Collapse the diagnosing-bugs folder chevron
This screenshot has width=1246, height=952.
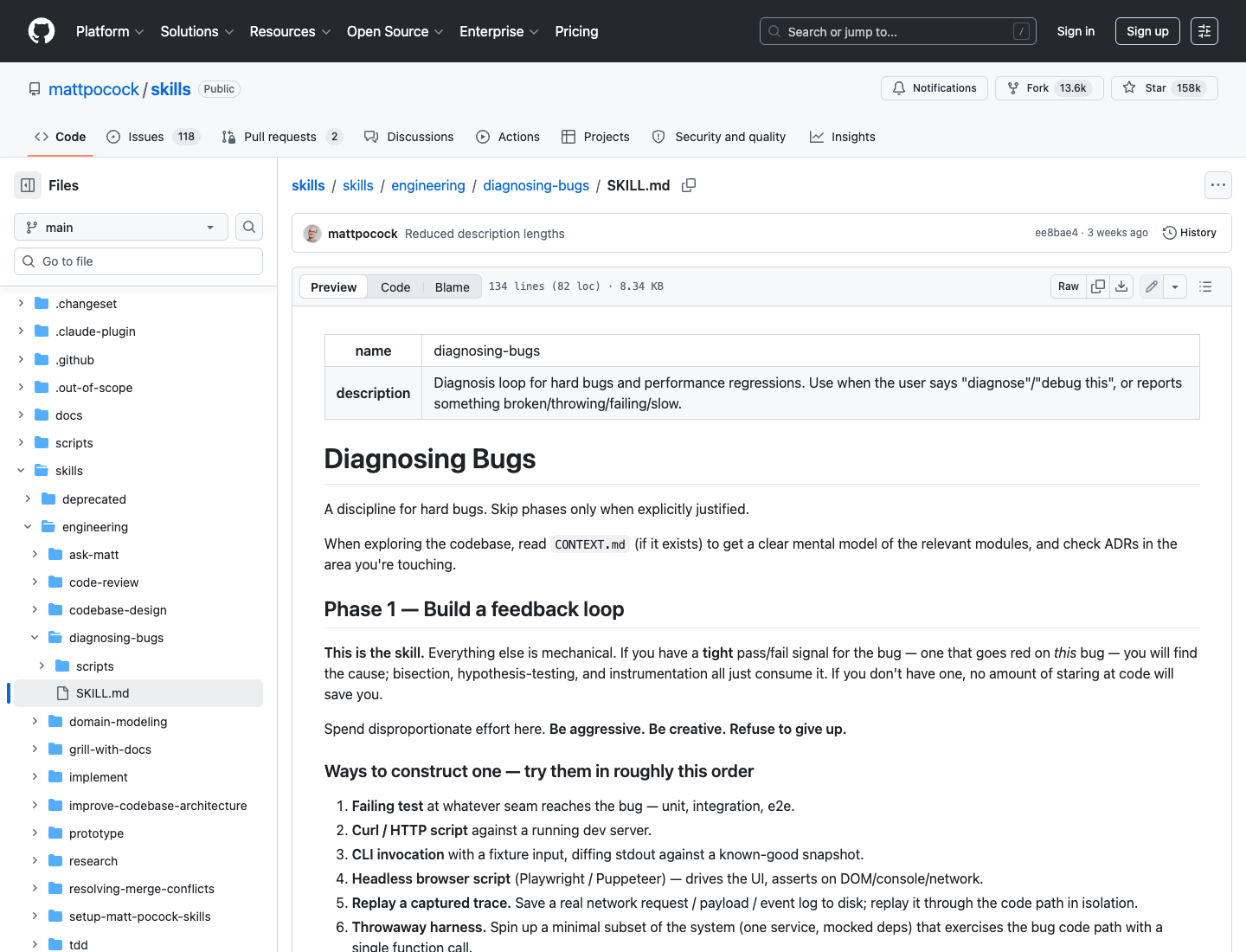(35, 638)
